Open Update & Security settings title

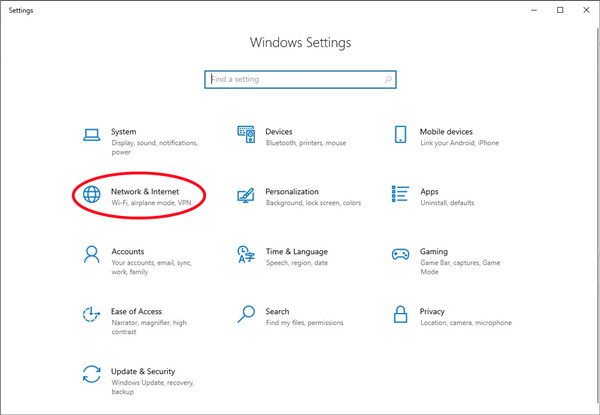pyautogui.click(x=143, y=371)
